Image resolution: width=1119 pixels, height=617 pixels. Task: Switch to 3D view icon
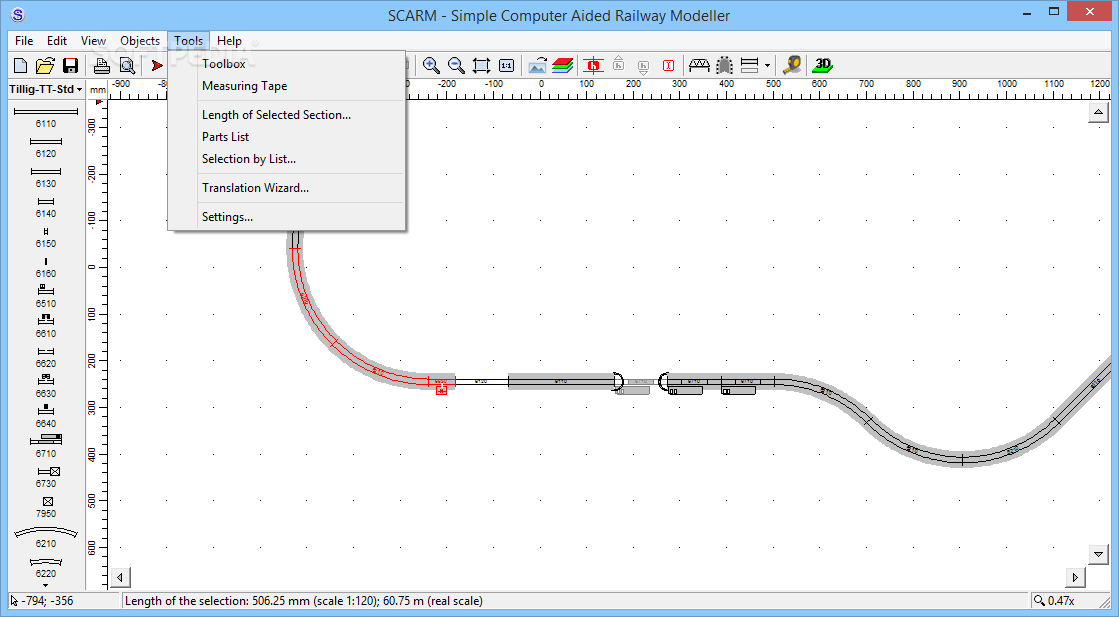pyautogui.click(x=823, y=66)
